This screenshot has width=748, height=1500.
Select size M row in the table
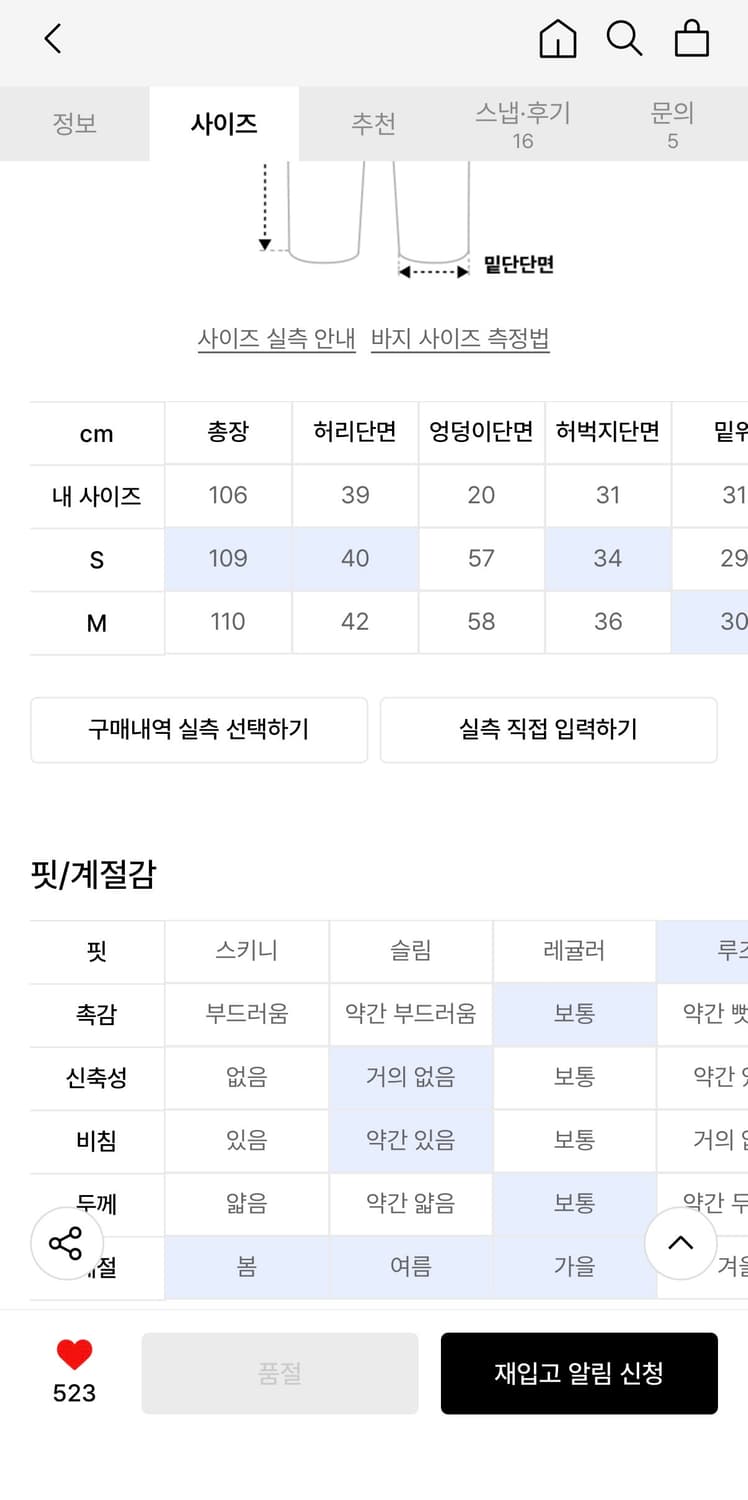[97, 622]
